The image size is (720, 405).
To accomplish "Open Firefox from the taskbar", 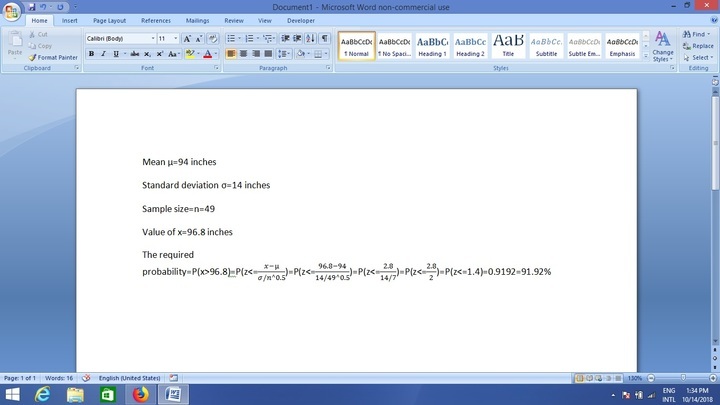I will [138, 395].
